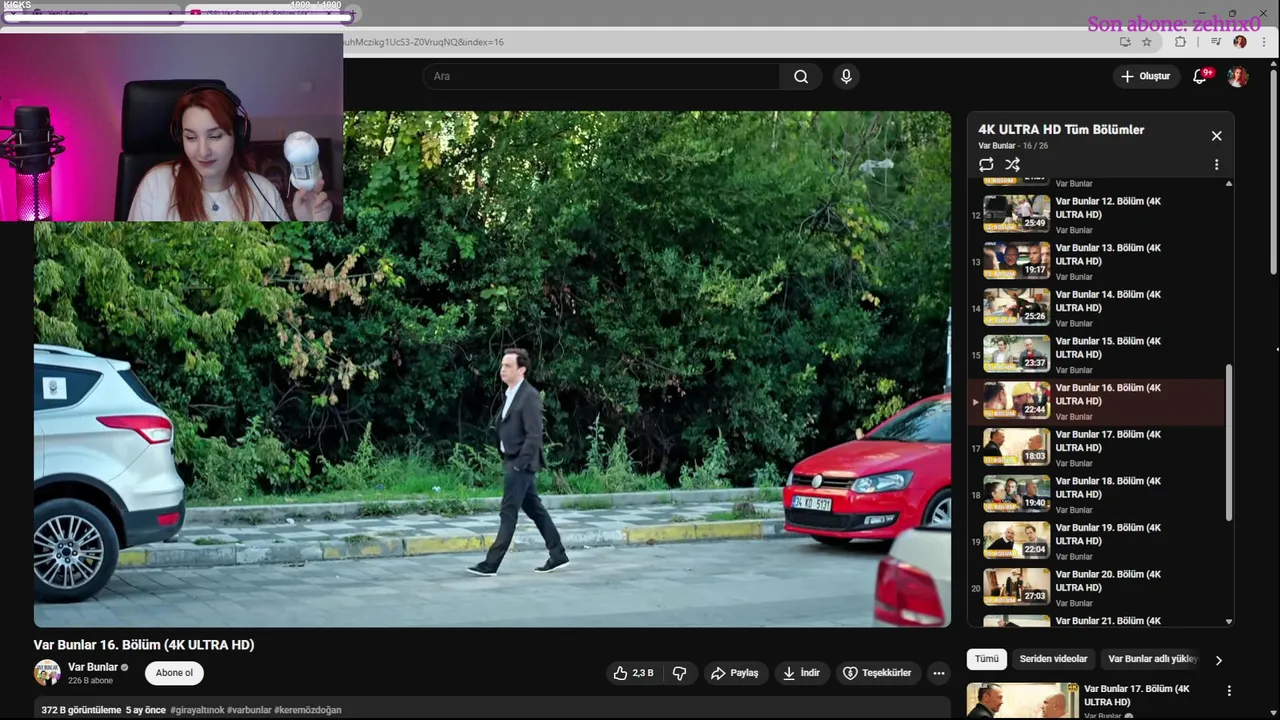1280x720 pixels.
Task: Bookmark this page with the star icon
Action: (1146, 42)
